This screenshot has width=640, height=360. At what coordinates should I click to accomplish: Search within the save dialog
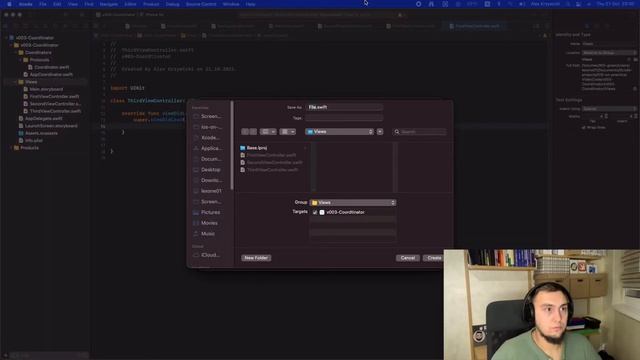click(x=420, y=132)
